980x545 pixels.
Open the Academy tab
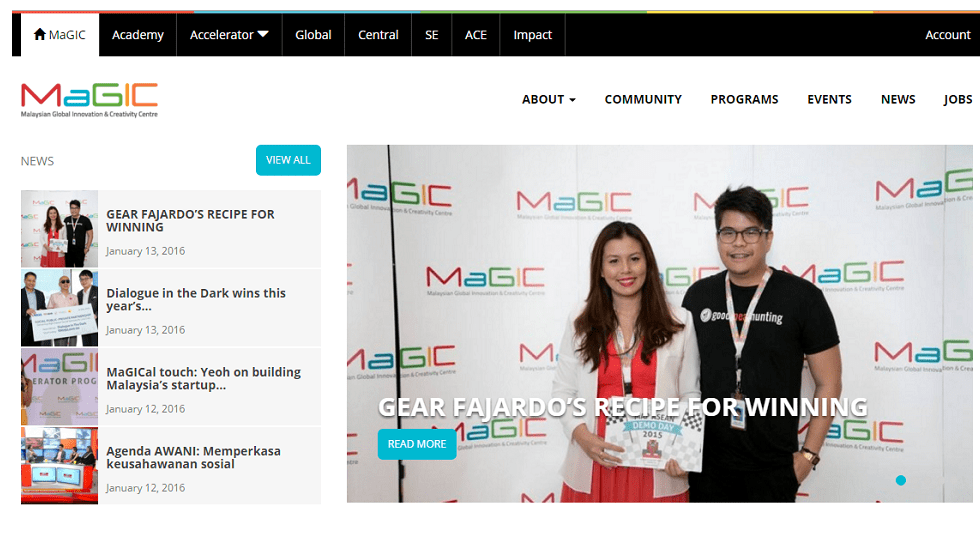[138, 35]
